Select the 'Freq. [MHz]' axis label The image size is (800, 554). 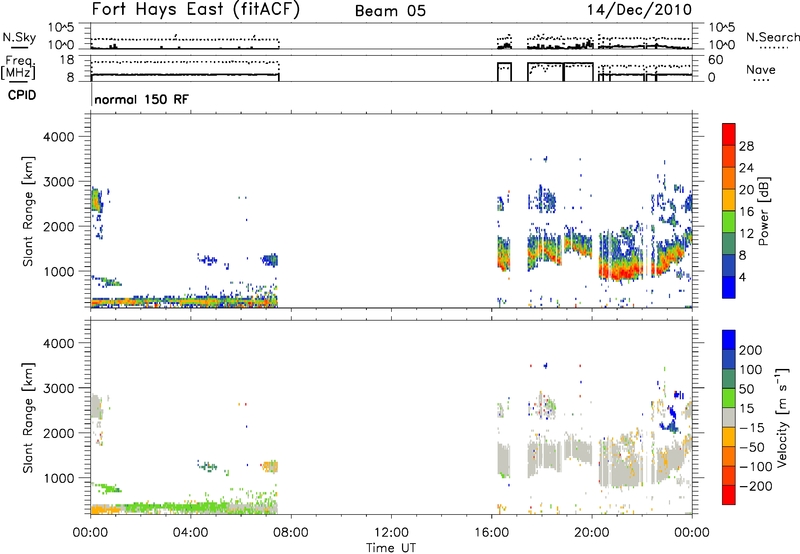click(19, 67)
